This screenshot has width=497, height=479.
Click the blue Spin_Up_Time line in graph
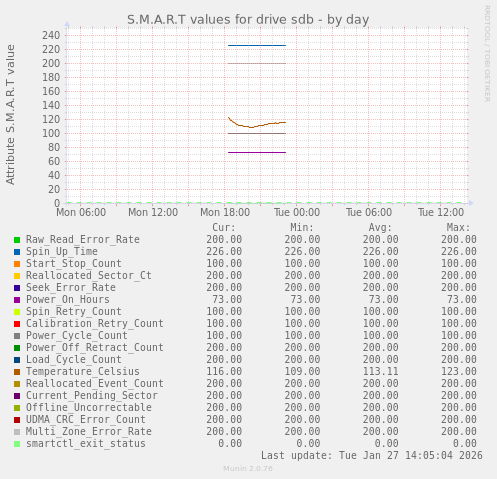(257, 45)
